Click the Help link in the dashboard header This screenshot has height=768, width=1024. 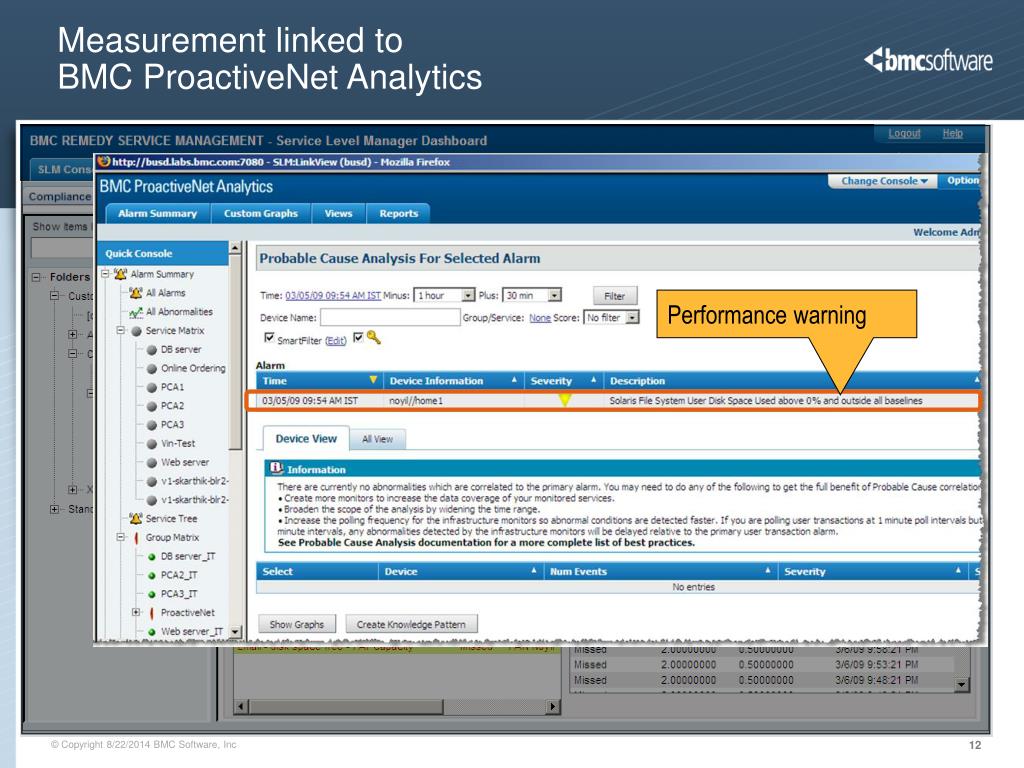pyautogui.click(x=952, y=133)
